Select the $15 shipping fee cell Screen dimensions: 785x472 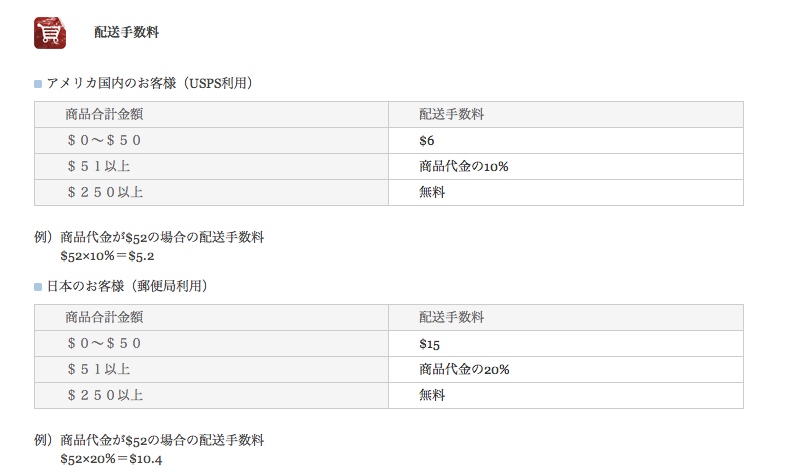coord(430,344)
